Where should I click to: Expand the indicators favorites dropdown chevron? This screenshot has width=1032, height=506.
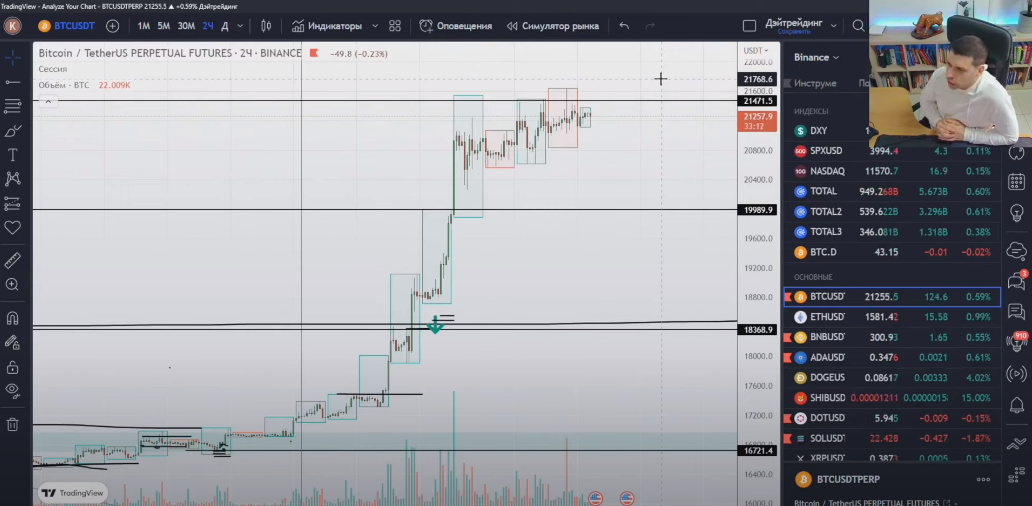pyautogui.click(x=375, y=26)
